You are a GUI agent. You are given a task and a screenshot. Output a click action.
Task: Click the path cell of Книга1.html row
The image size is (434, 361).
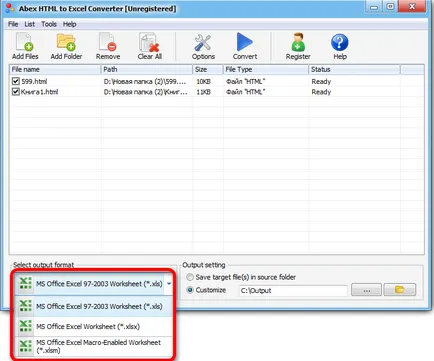tap(145, 92)
